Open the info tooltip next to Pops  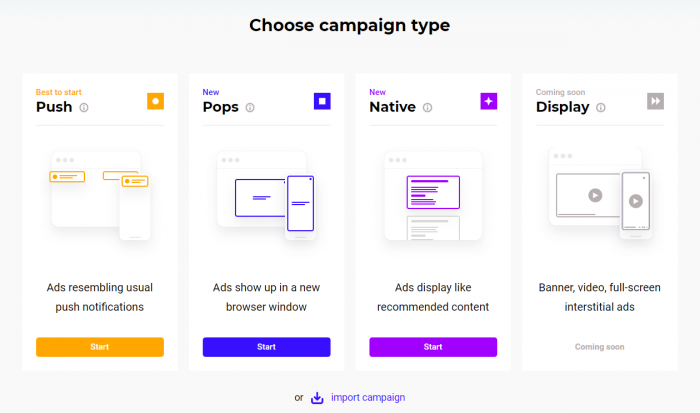250,108
